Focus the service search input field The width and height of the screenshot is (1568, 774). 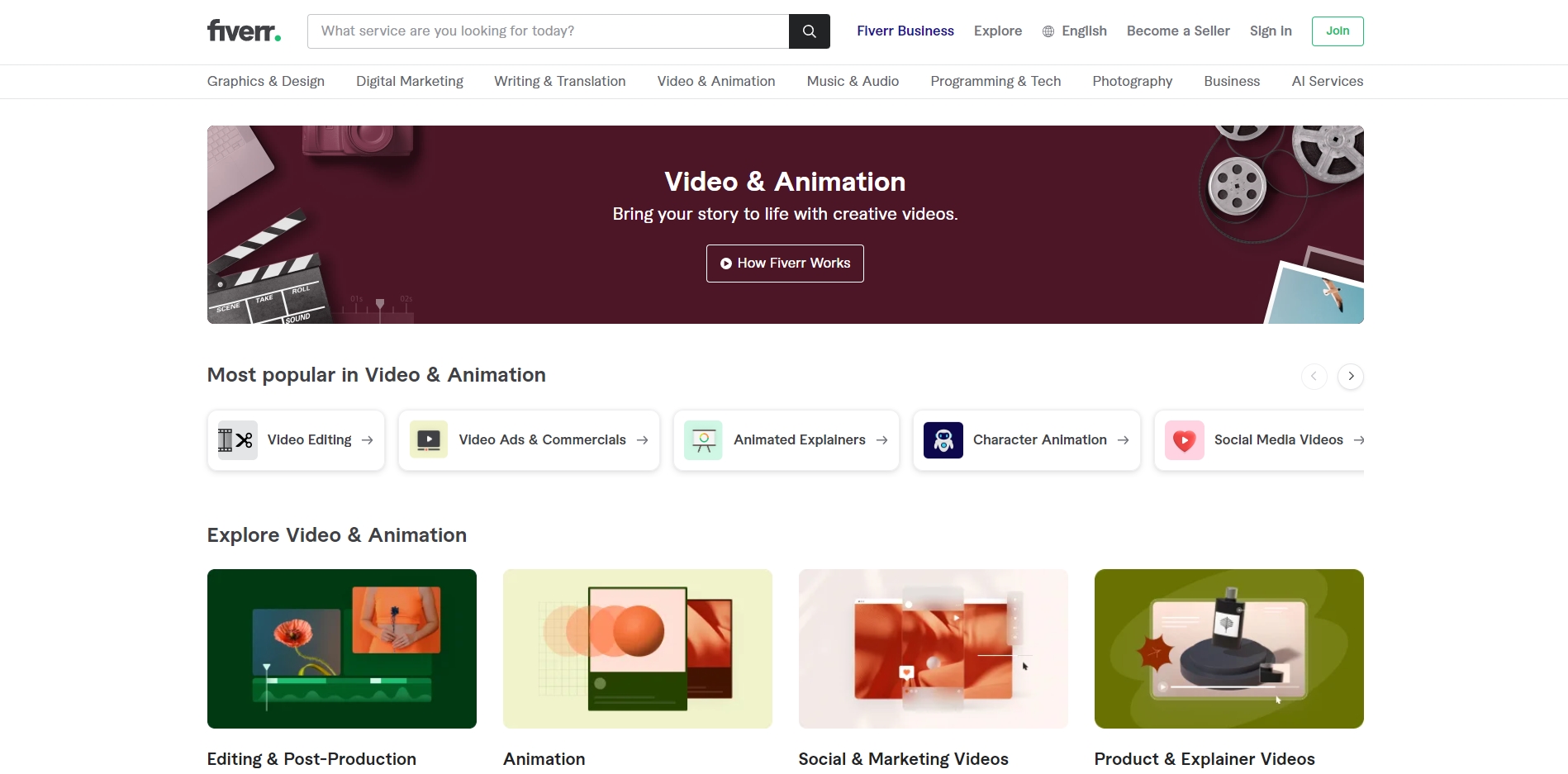[x=549, y=31]
